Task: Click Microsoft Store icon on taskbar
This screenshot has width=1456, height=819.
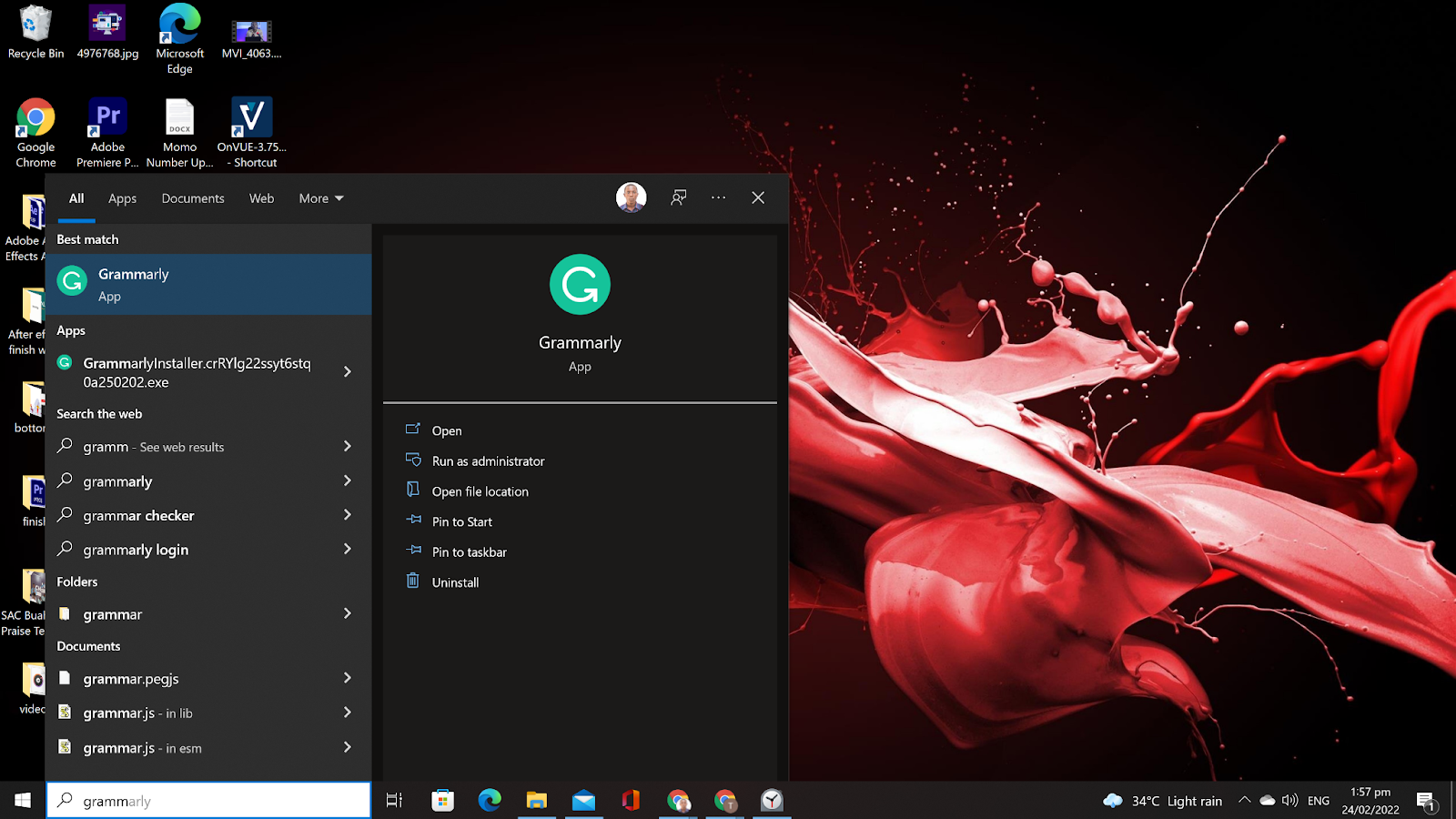Action: click(442, 801)
